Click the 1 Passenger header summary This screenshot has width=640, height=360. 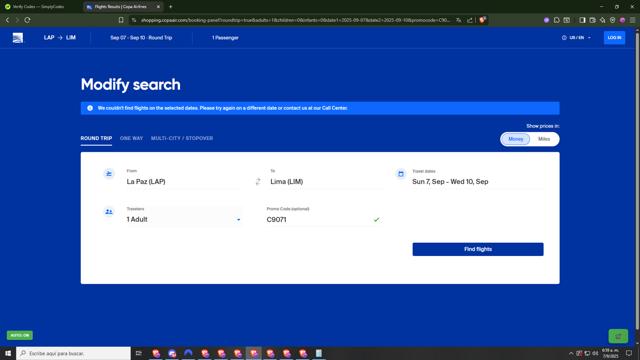click(225, 38)
